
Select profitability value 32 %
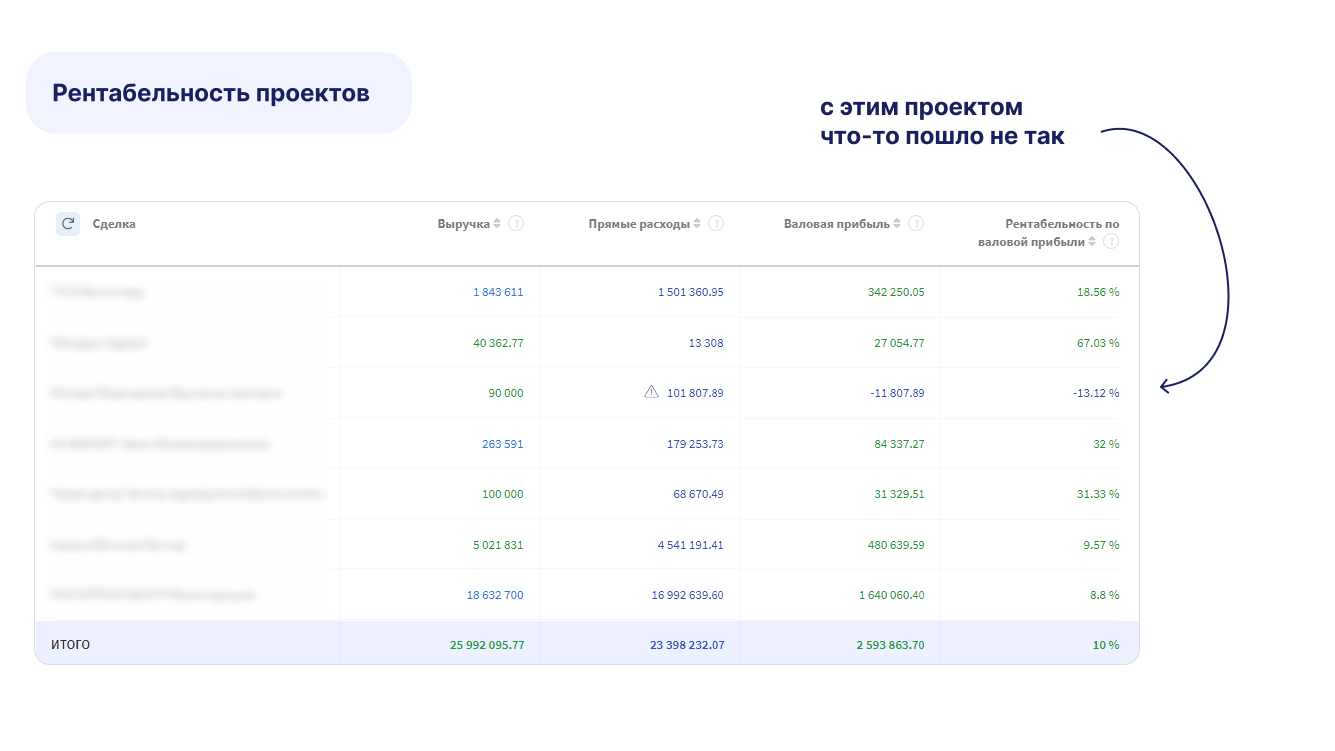pos(1106,444)
